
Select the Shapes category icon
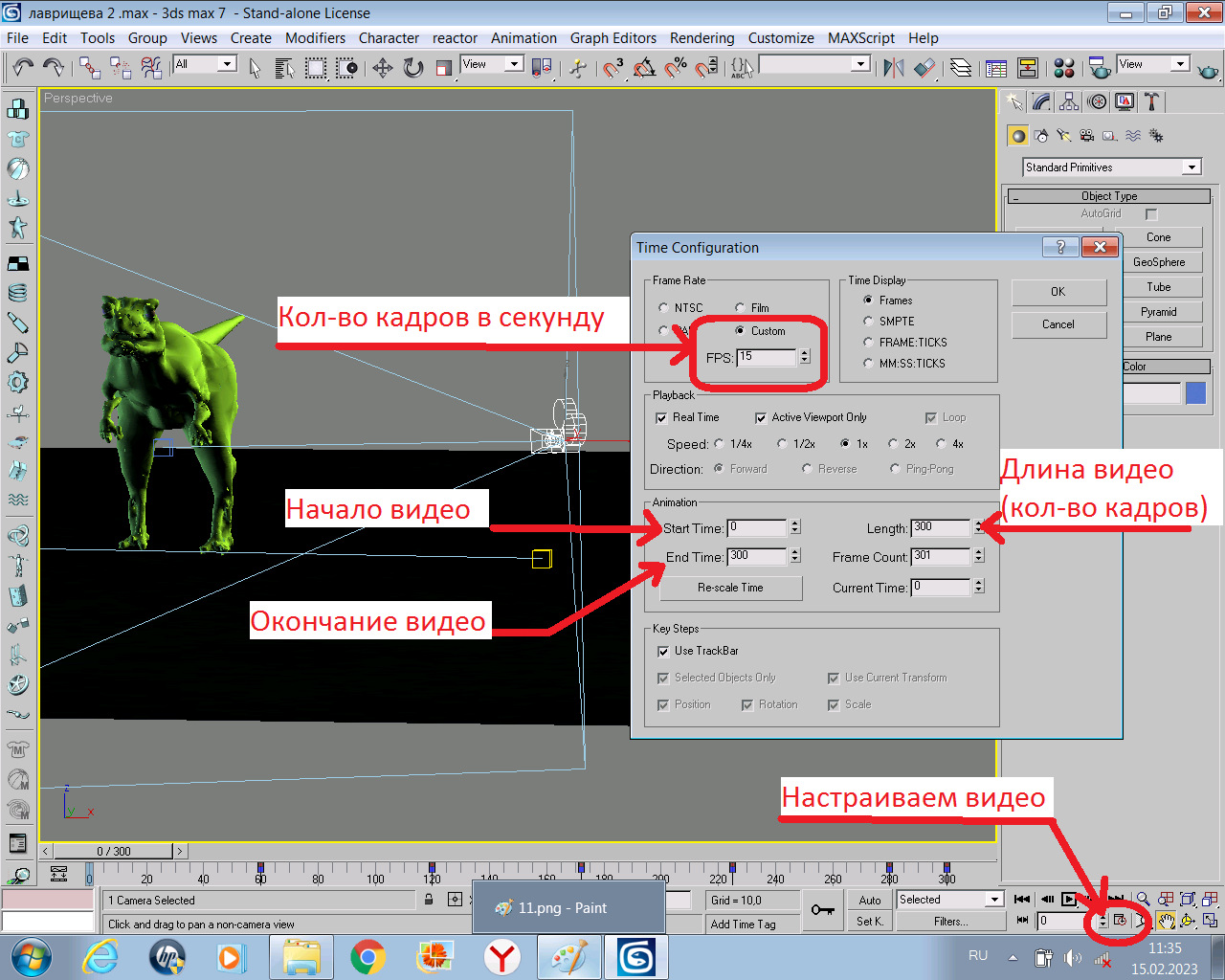[1041, 136]
